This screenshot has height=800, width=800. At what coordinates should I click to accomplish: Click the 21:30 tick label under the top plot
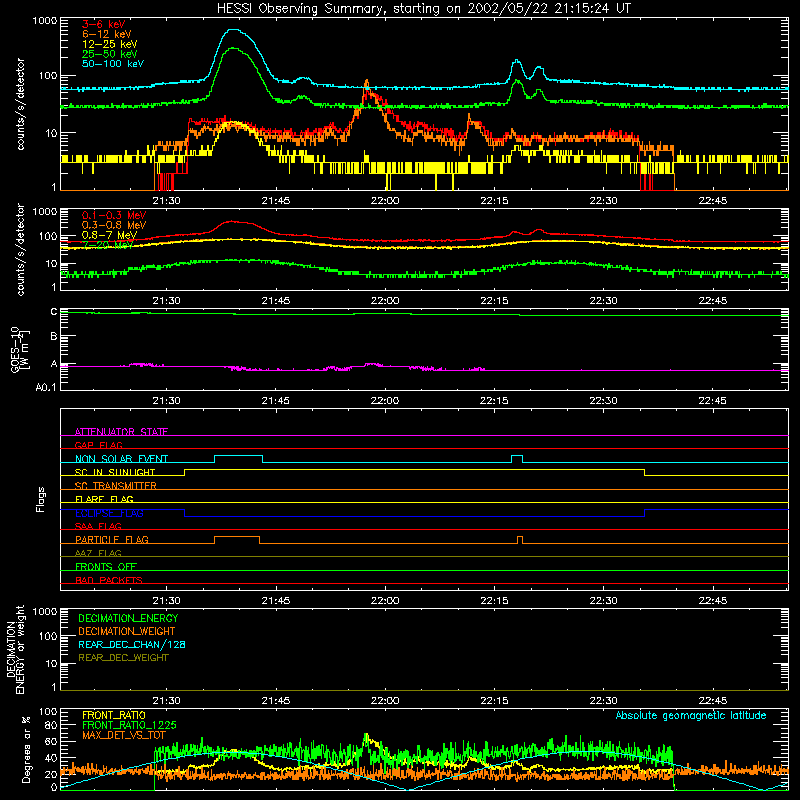point(166,201)
